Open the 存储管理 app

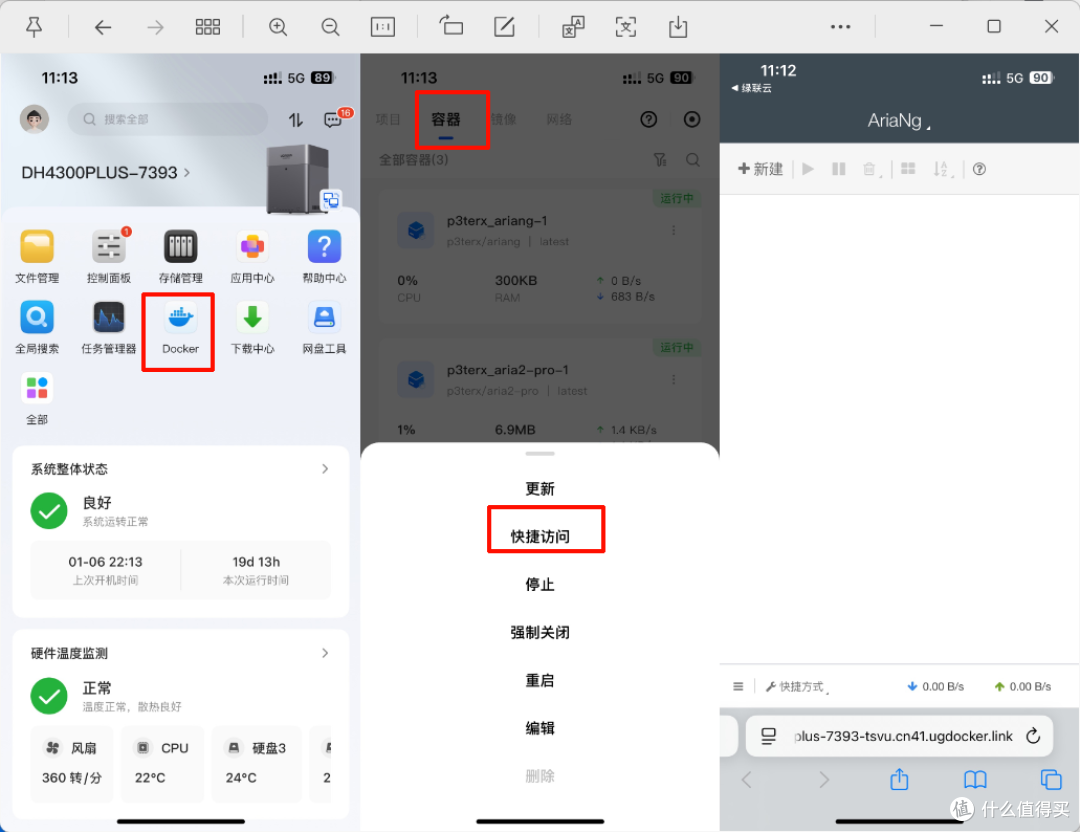coord(180,256)
